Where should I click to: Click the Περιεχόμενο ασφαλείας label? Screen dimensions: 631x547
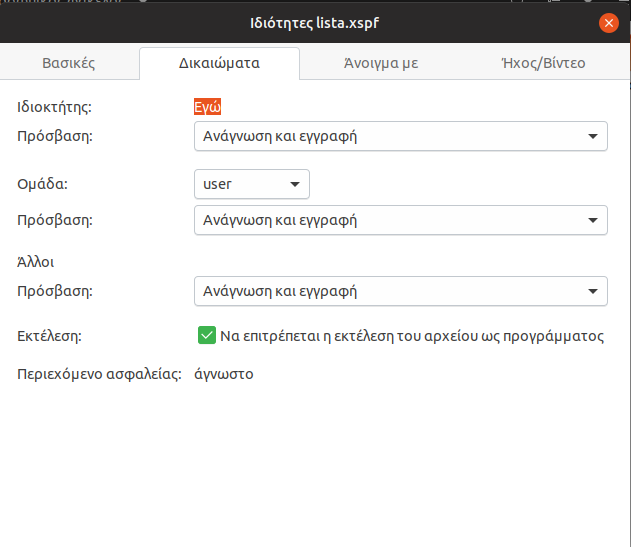[x=99, y=374]
